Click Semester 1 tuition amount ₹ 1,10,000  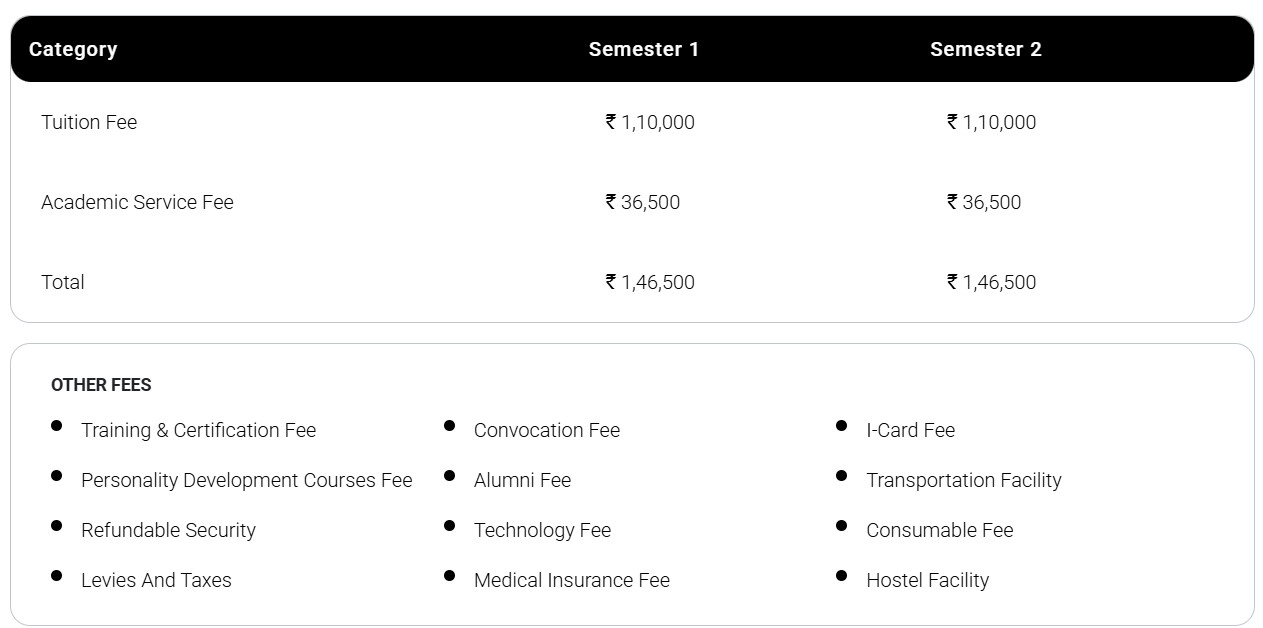pyautogui.click(x=650, y=122)
